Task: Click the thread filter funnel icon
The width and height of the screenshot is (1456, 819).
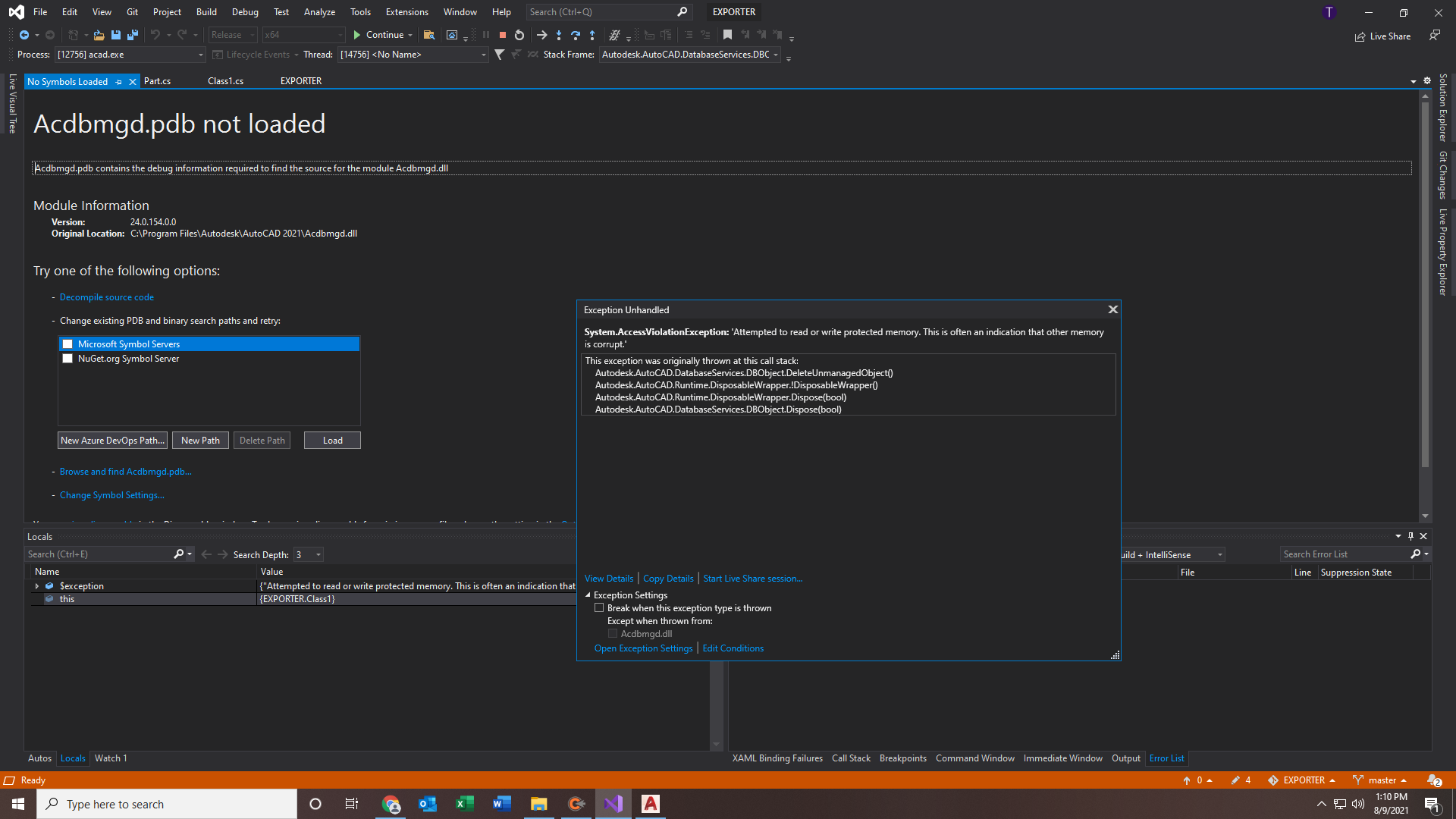Action: (499, 55)
